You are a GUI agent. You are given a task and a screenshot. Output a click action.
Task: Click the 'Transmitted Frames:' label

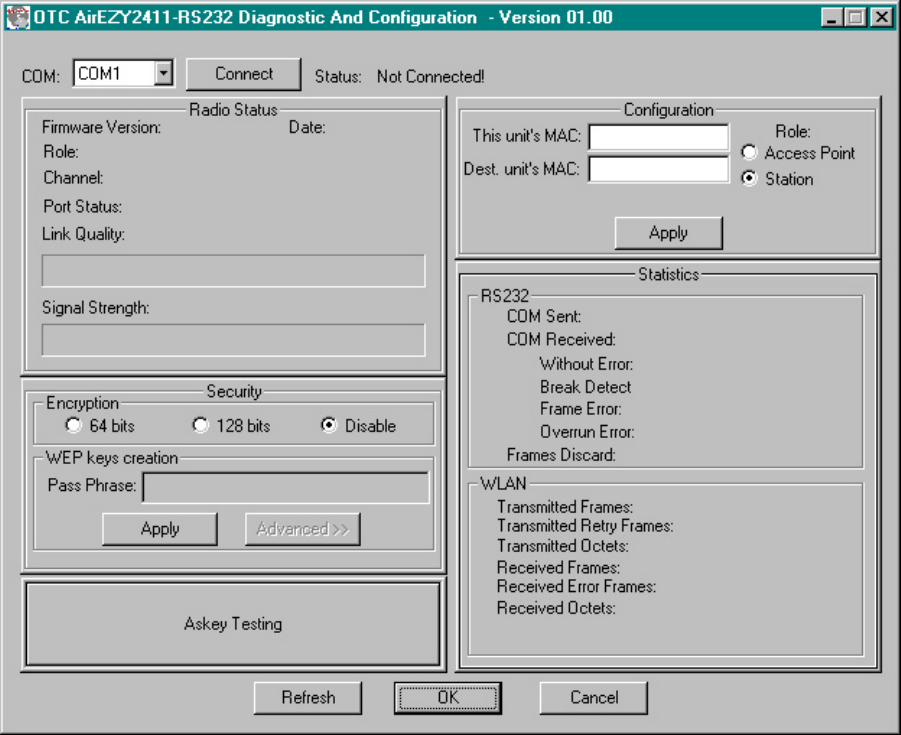pos(565,507)
